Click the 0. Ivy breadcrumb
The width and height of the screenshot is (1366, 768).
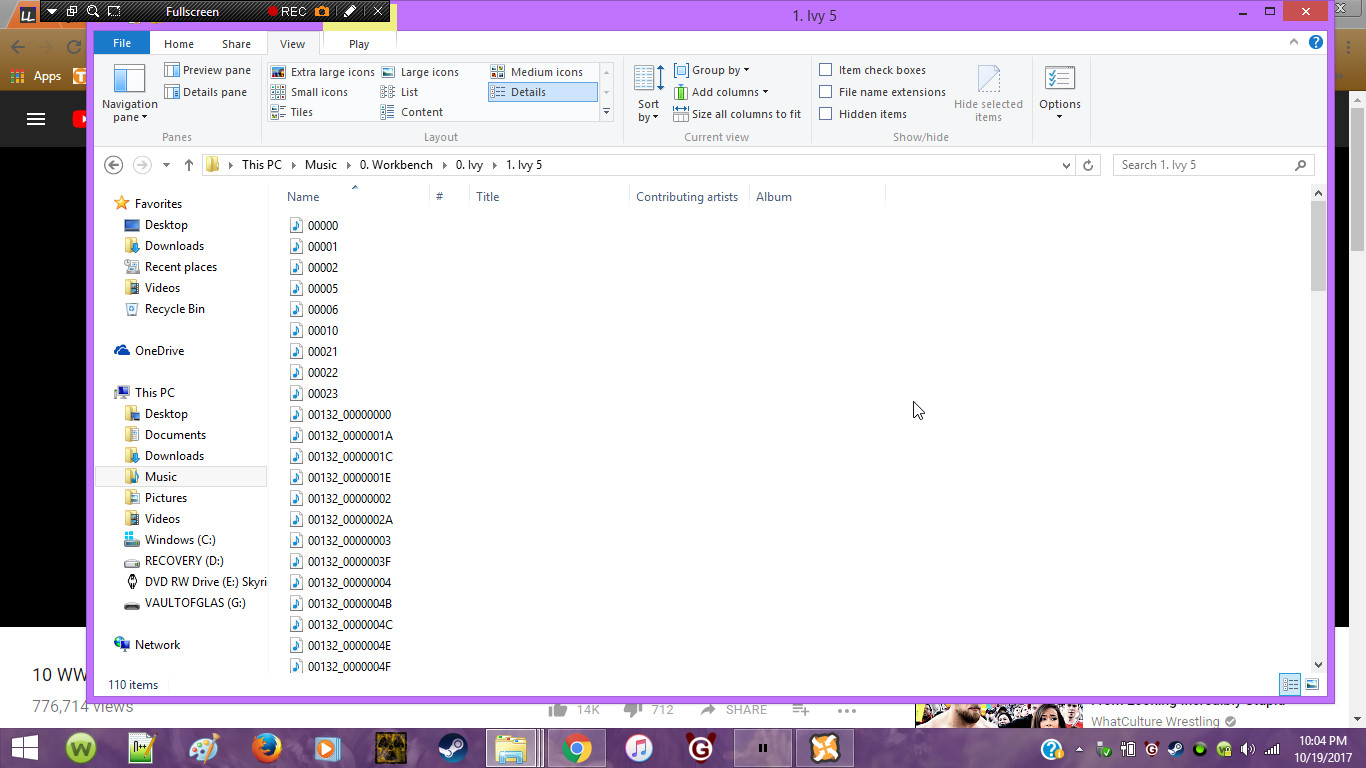(x=469, y=165)
